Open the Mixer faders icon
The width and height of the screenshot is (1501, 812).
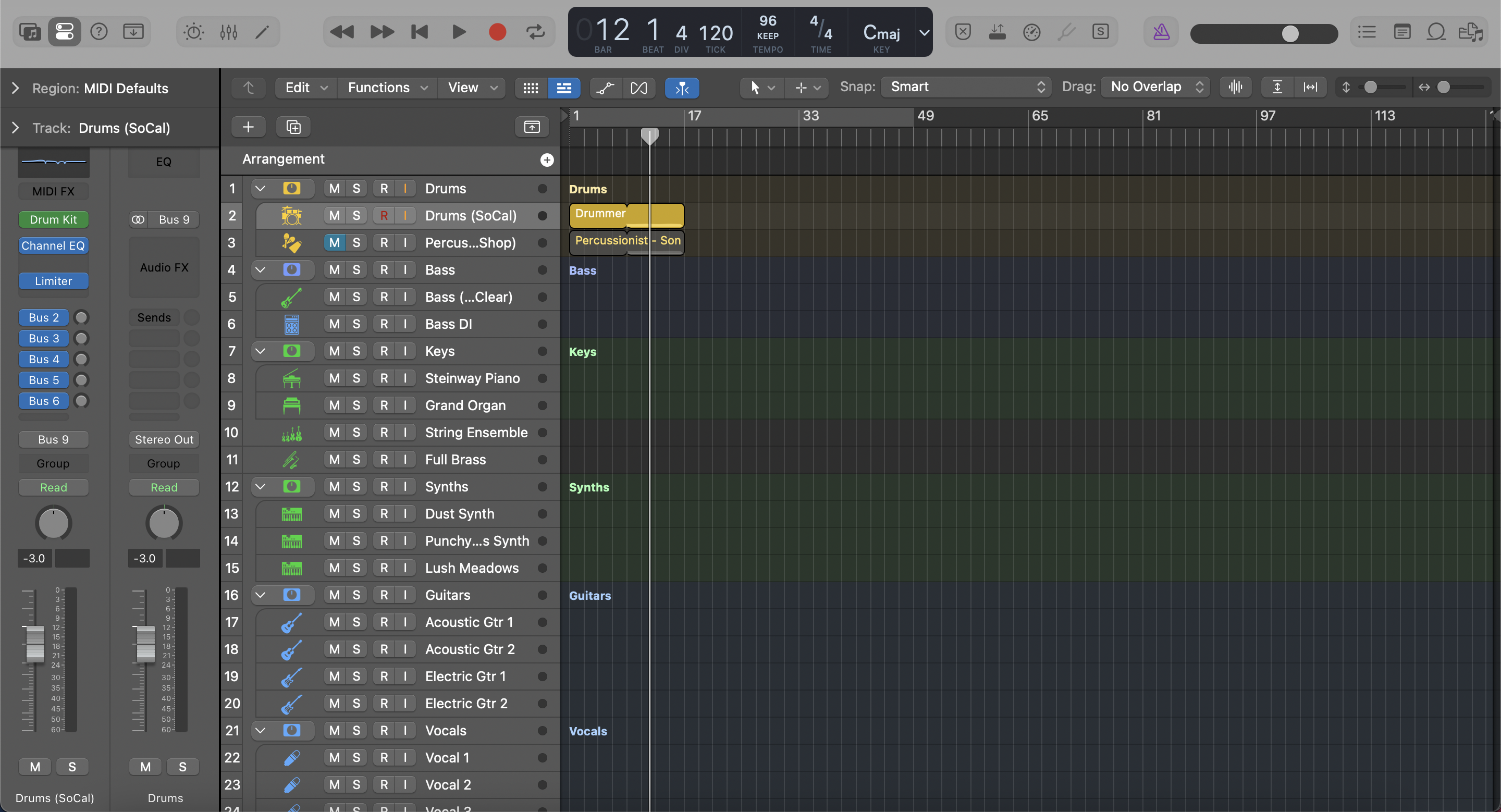(228, 32)
